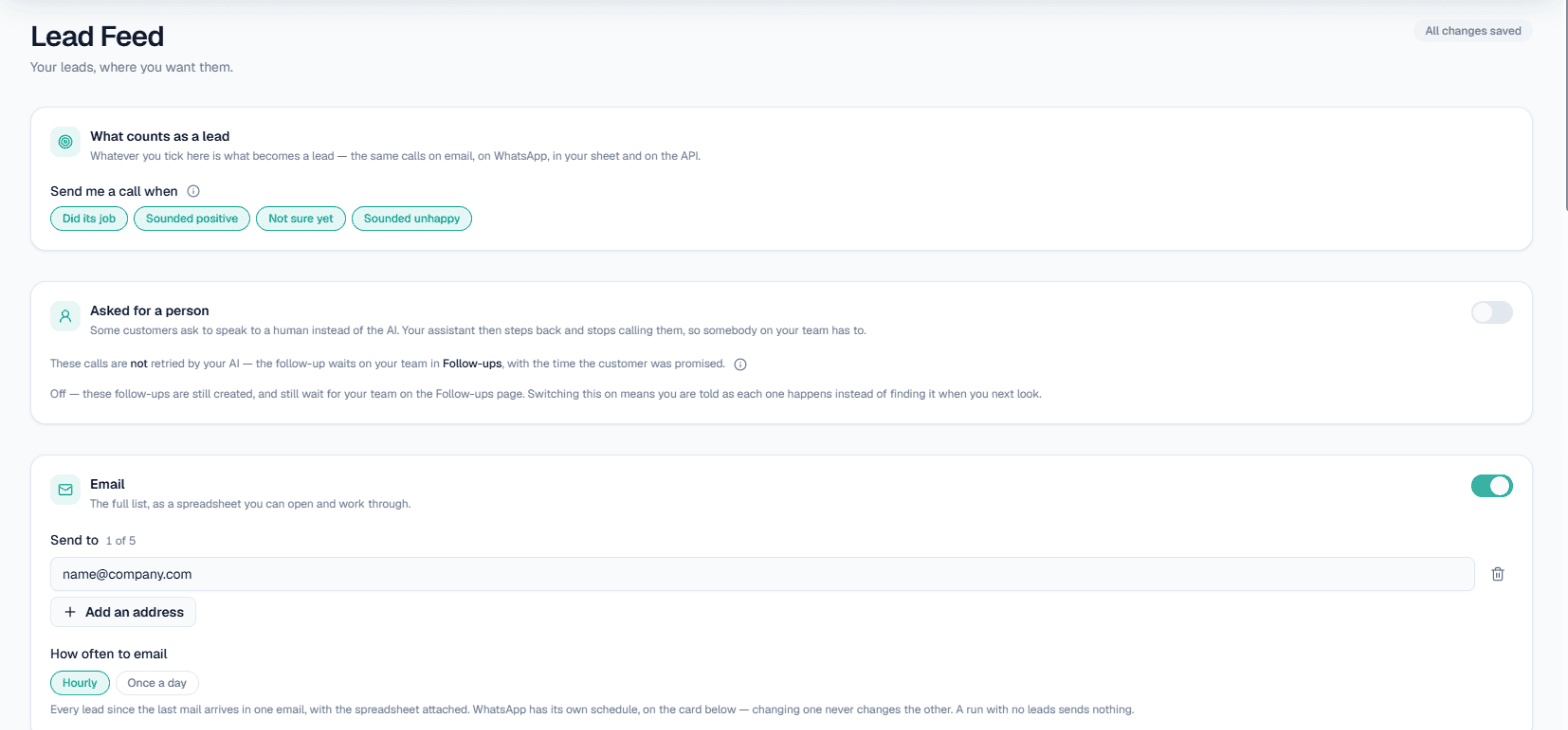Enable the Asked for a person switch
Screen dimensions: 1568x730
1491,313
